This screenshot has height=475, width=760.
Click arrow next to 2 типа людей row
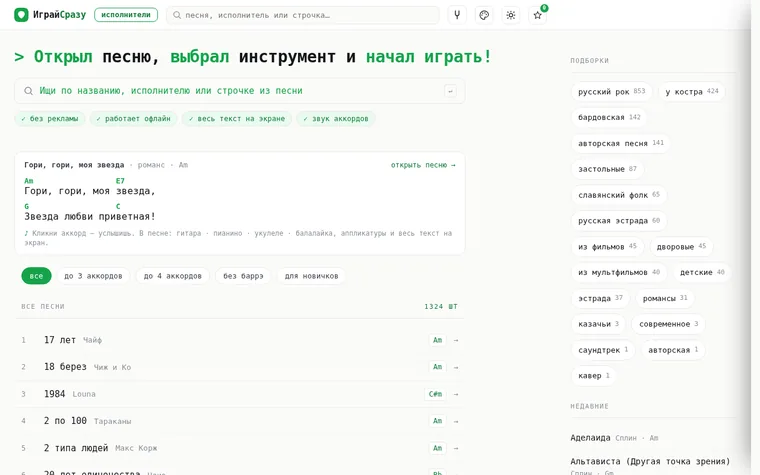point(456,448)
